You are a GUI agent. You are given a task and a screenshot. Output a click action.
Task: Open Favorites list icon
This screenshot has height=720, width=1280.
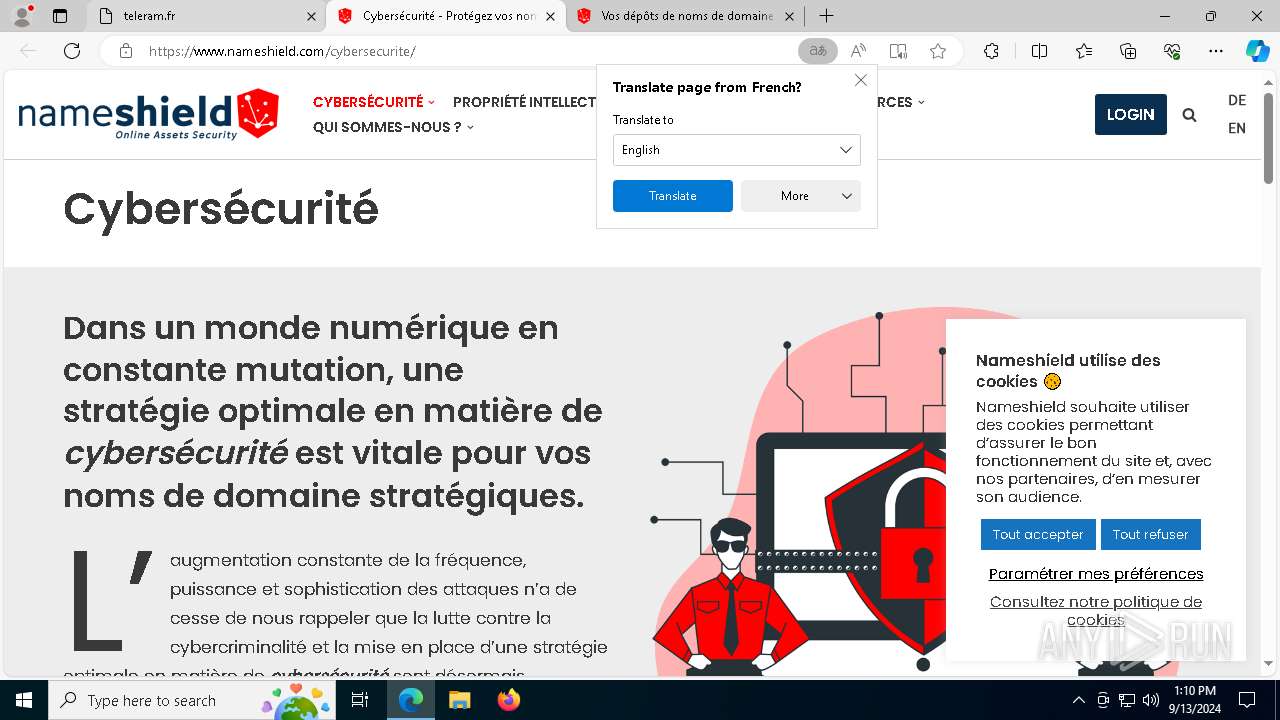(x=1084, y=51)
